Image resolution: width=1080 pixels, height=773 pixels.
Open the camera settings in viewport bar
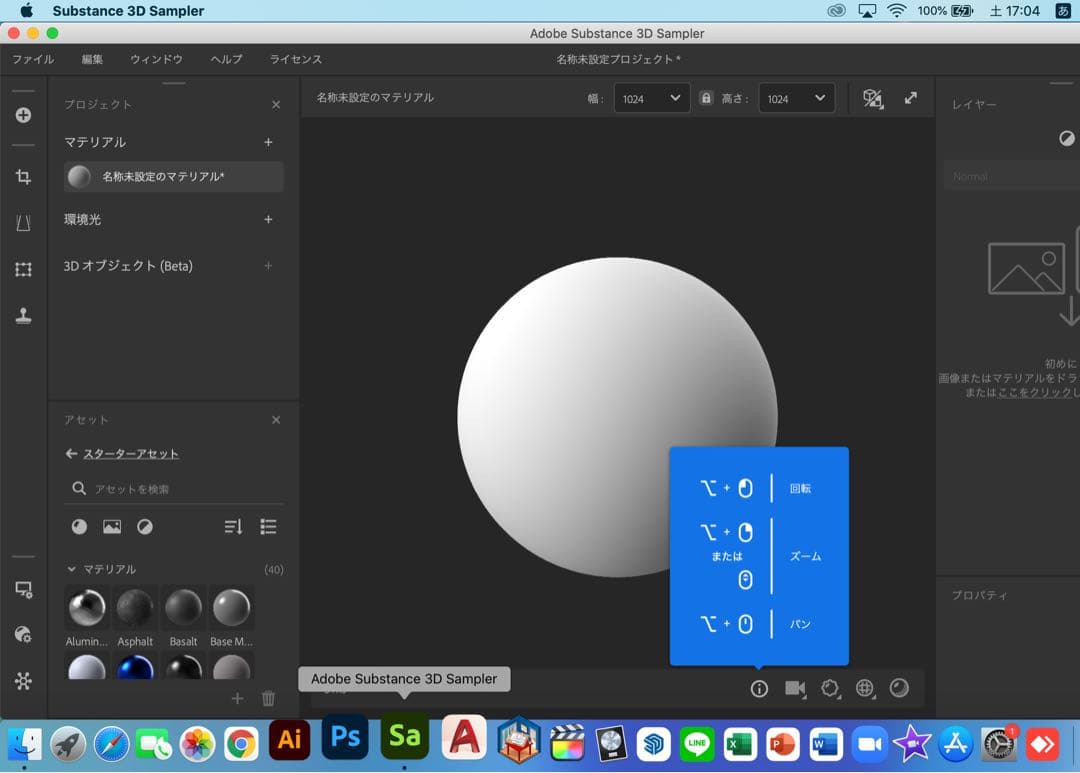coord(795,688)
